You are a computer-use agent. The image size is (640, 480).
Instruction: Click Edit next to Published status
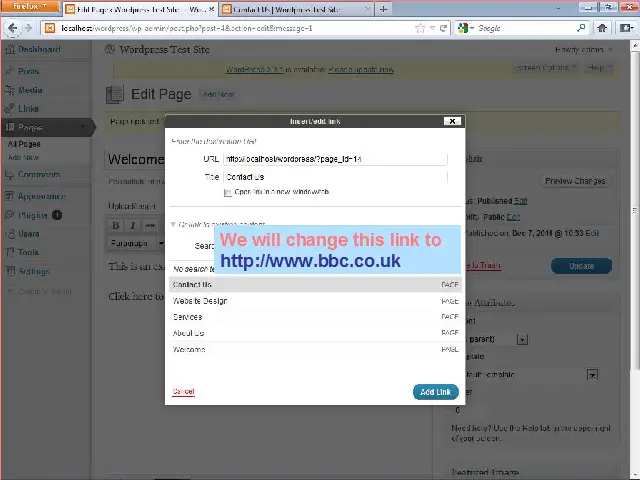coord(520,201)
